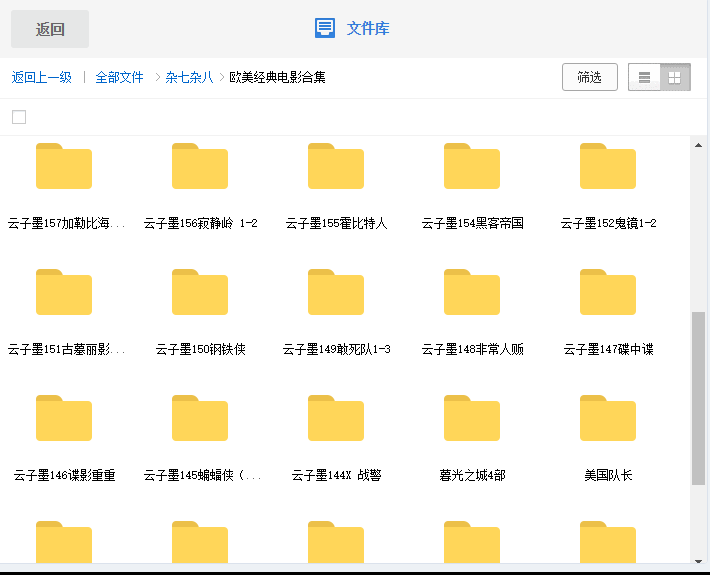Screen dimensions: 710x575
Task: Navigate to 杂七杂八 breadcrumb folder
Action: (189, 77)
